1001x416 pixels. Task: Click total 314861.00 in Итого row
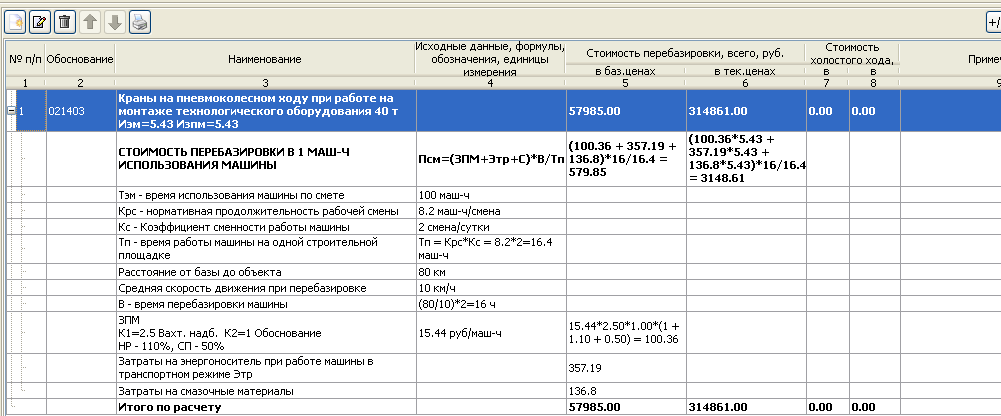point(746,407)
